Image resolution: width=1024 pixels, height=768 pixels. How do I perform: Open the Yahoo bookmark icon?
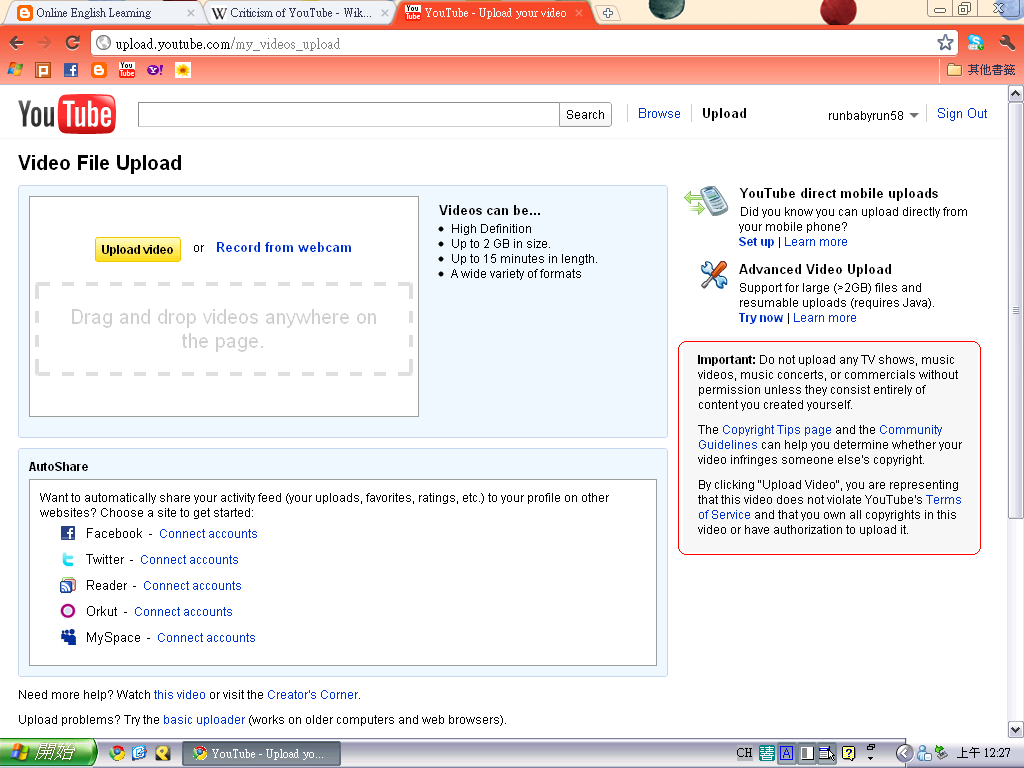[155, 70]
